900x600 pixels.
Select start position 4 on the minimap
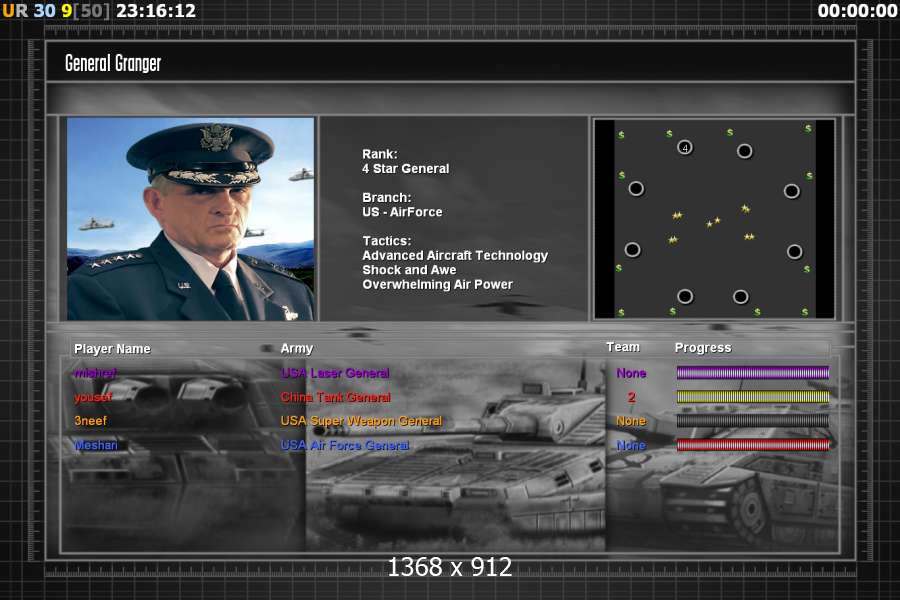pos(685,148)
